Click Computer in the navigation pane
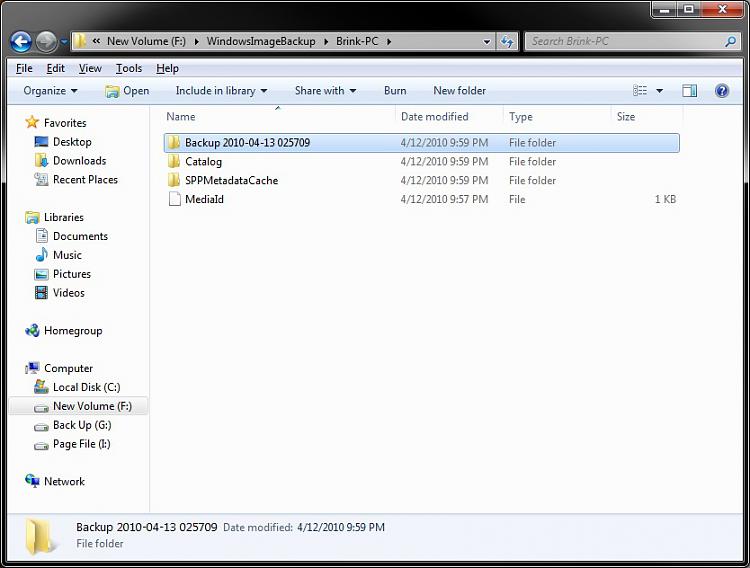This screenshot has width=750, height=568. [x=68, y=368]
